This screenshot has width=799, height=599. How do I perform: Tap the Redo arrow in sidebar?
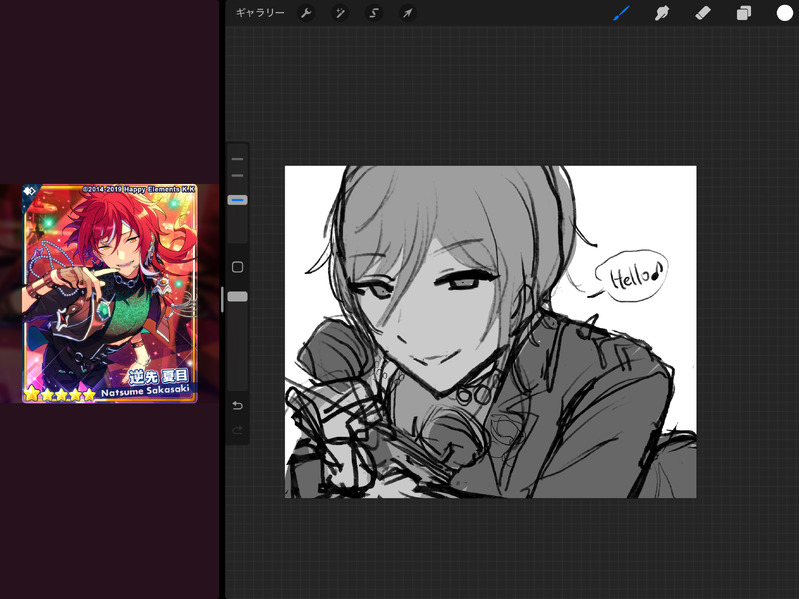[237, 430]
